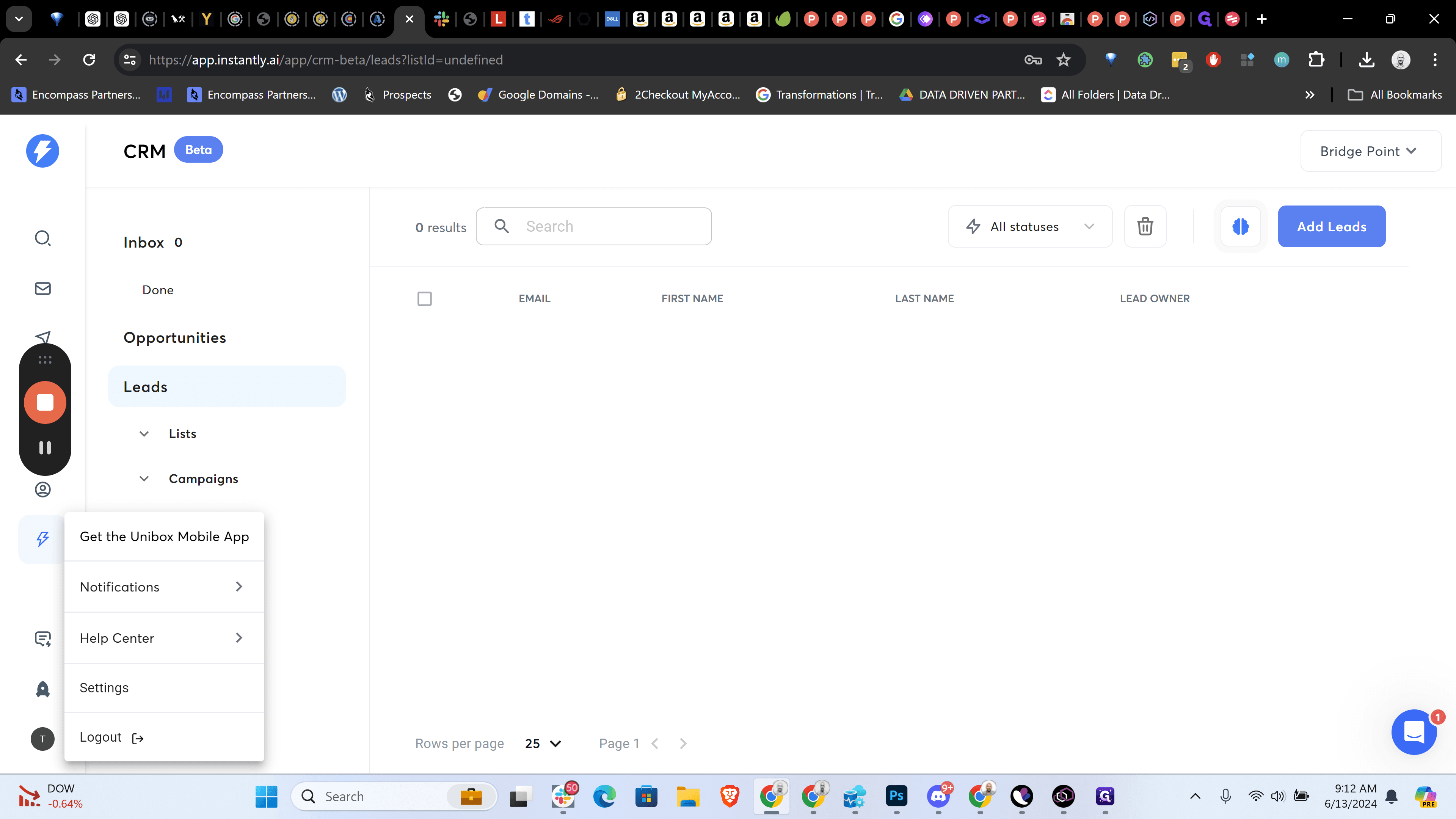Click the Instantly lightning bolt logo

click(42, 151)
